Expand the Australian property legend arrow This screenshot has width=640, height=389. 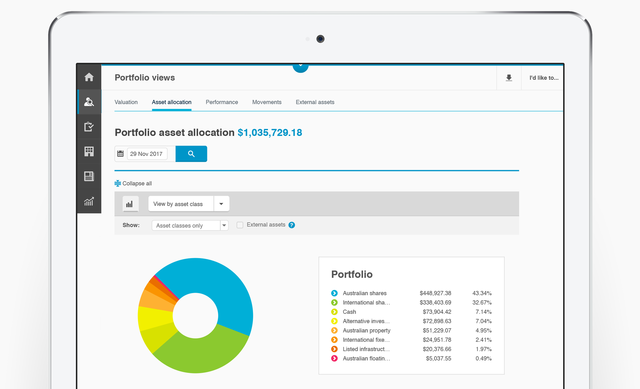334,331
